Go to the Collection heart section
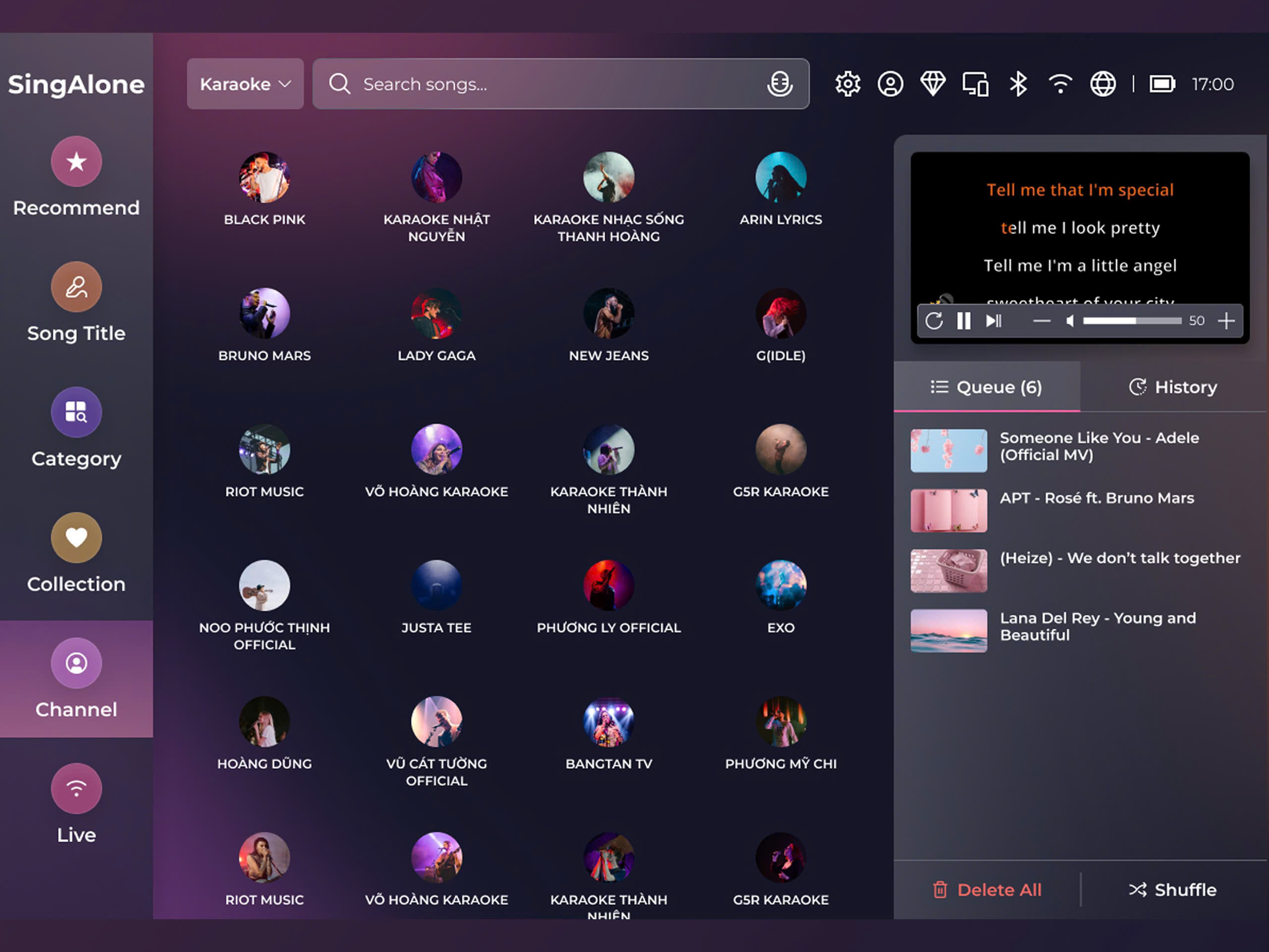Screen dimensions: 1269x952 [76, 553]
